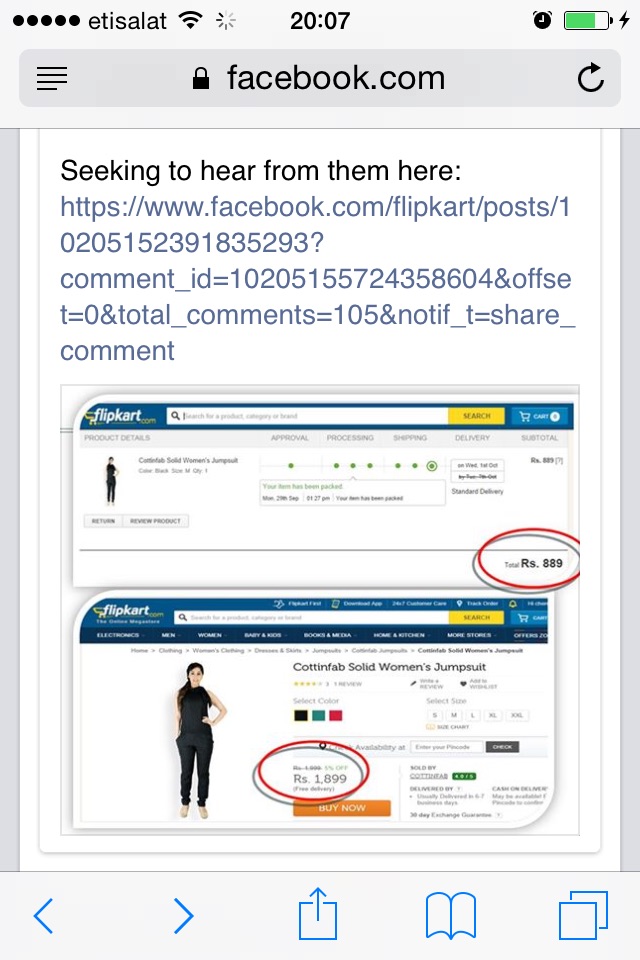The height and width of the screenshot is (960, 640).
Task: Tap the orange BUY NOW button
Action: click(x=342, y=808)
